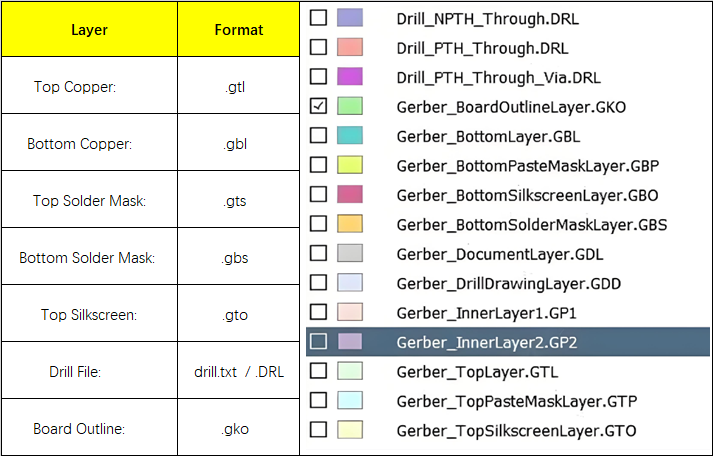Click the teal BottomLayer color swatch
This screenshot has width=713, height=456.
pos(350,136)
